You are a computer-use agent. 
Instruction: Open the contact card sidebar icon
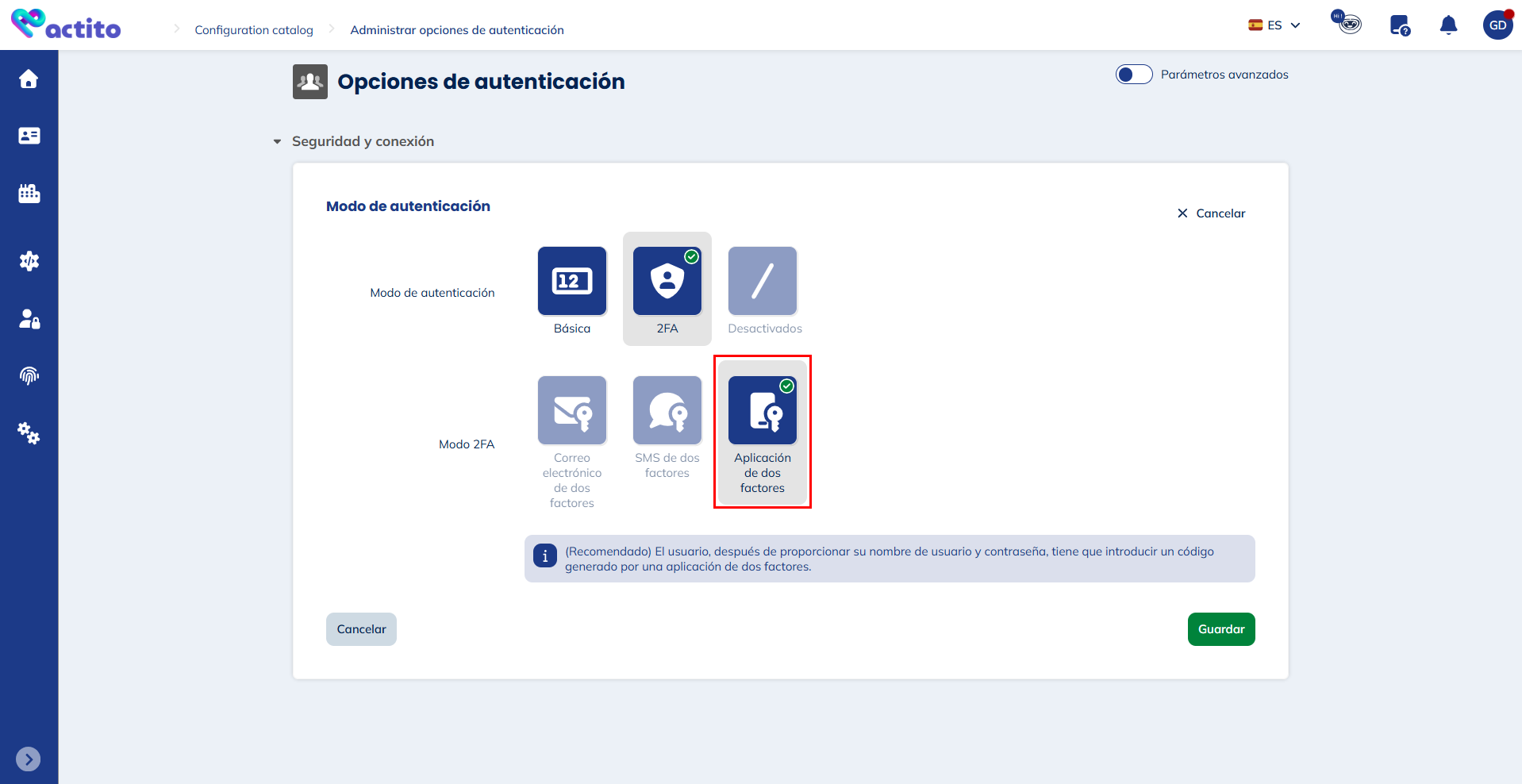click(x=29, y=136)
